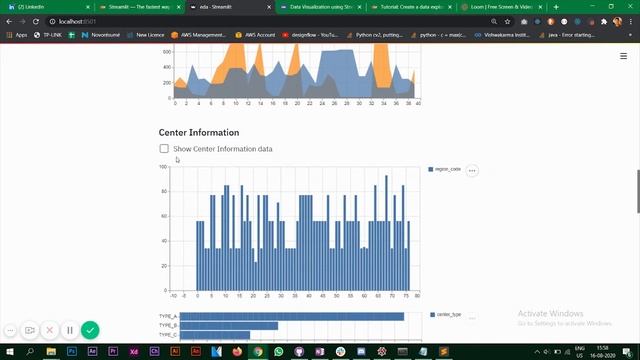Open AWS Management bookmark

(x=198, y=35)
